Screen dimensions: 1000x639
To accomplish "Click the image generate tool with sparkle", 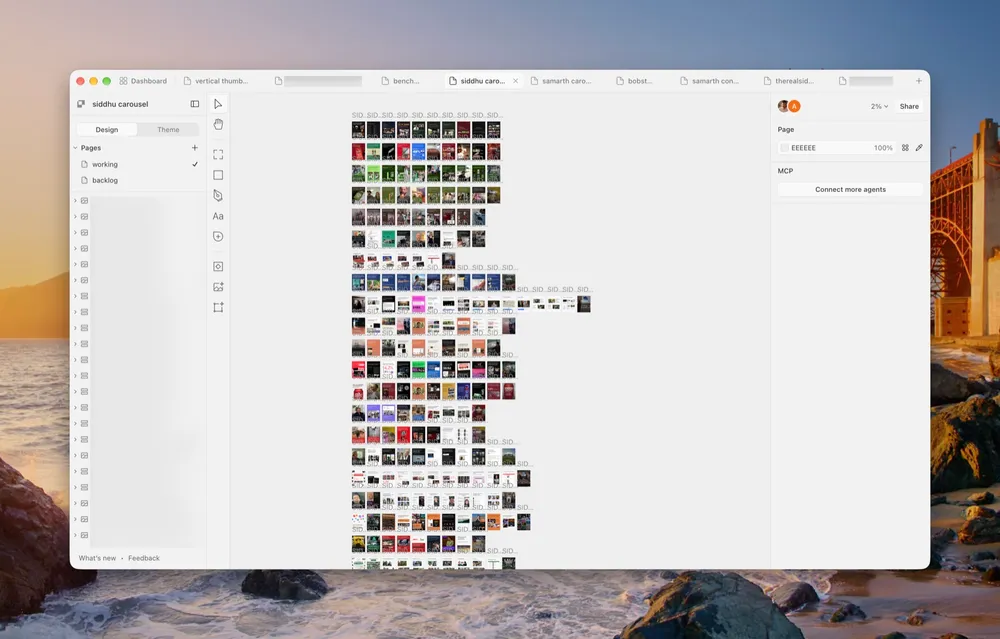I will click(218, 287).
